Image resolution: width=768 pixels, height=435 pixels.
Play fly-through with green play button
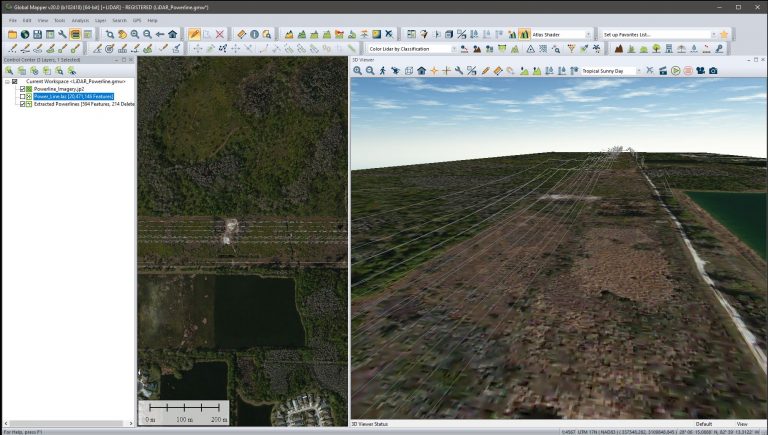675,71
